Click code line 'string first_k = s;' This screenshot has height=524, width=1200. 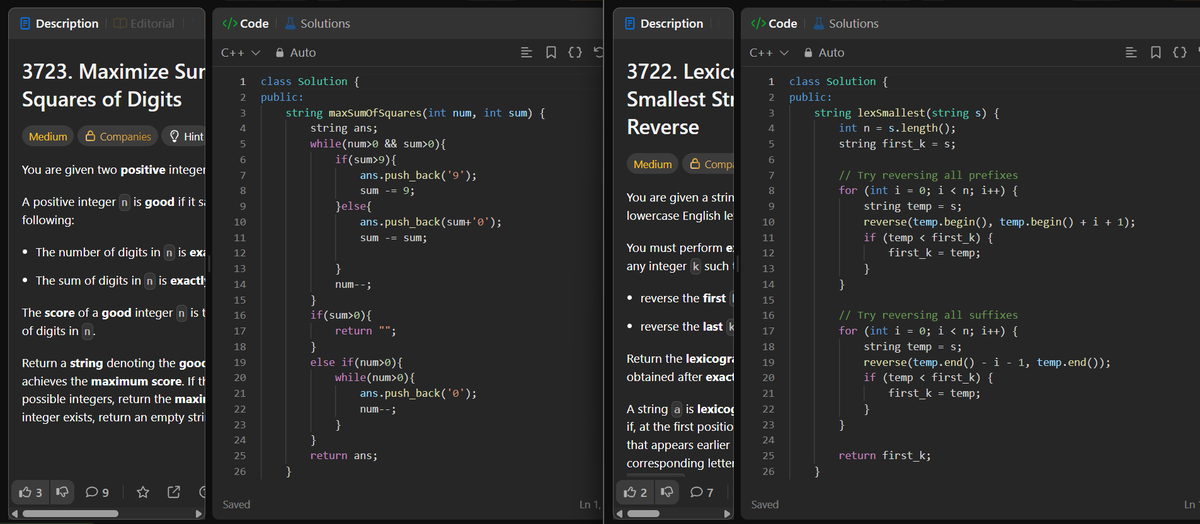(897, 144)
